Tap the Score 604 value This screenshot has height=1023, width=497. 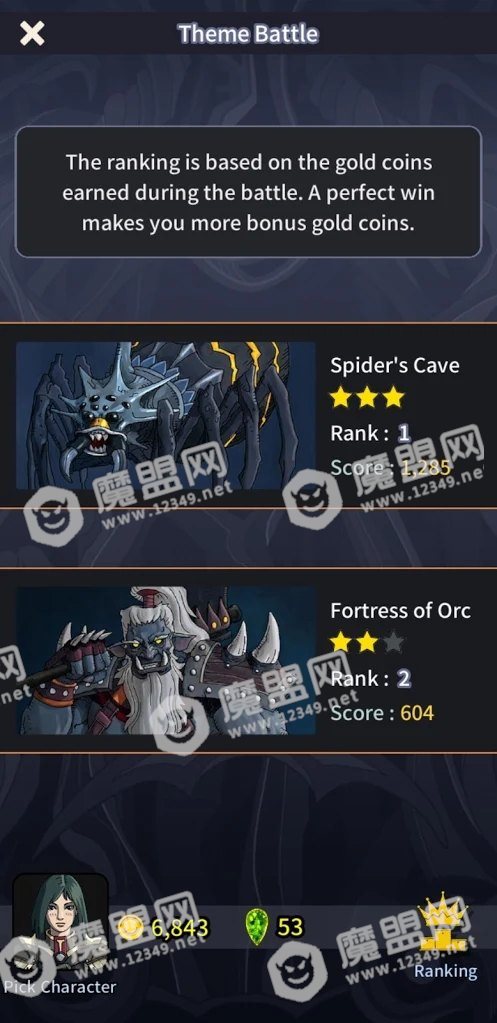point(417,712)
